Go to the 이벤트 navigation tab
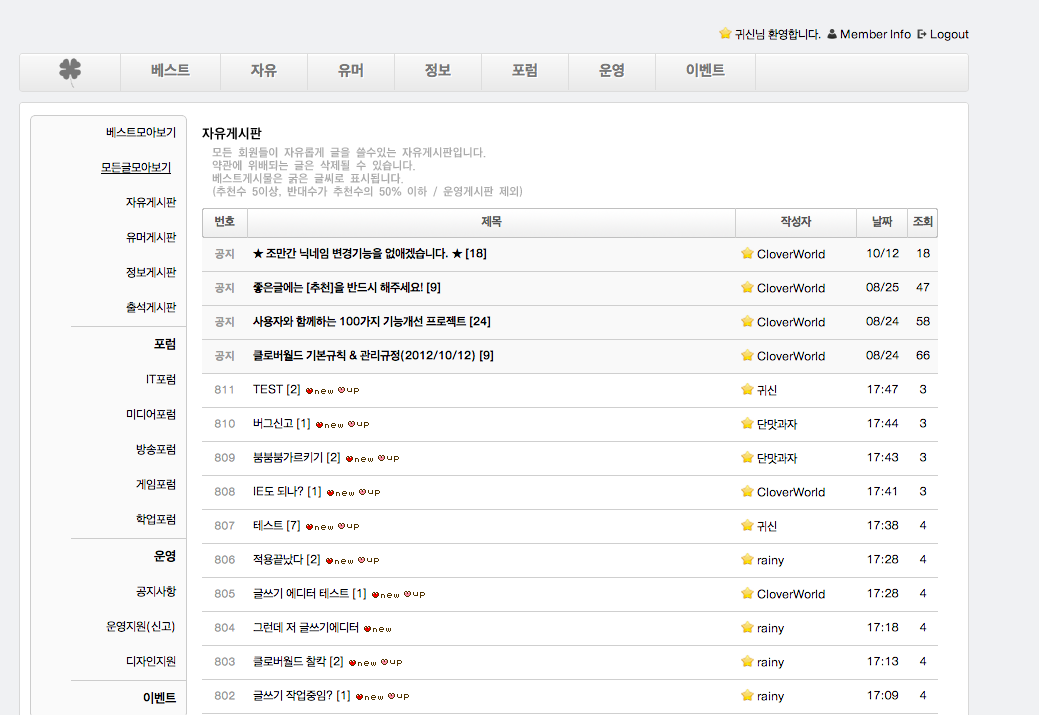The height and width of the screenshot is (715, 1039). tap(705, 71)
